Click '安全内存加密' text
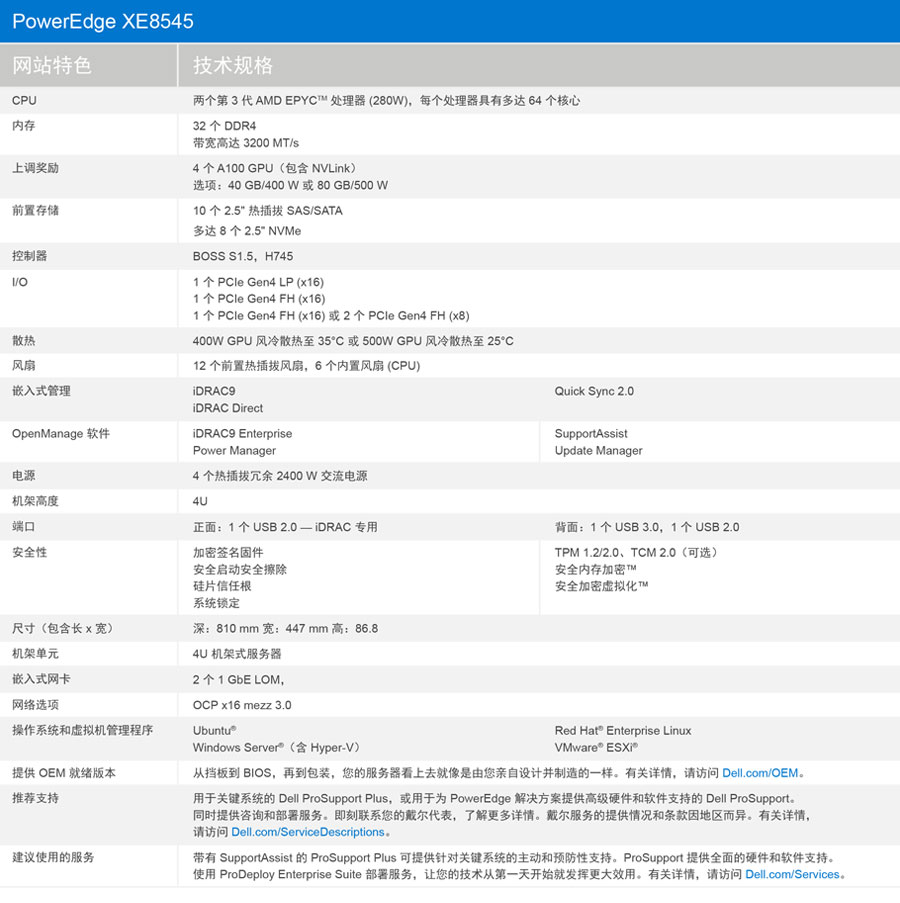The width and height of the screenshot is (900, 903). pyautogui.click(x=595, y=570)
